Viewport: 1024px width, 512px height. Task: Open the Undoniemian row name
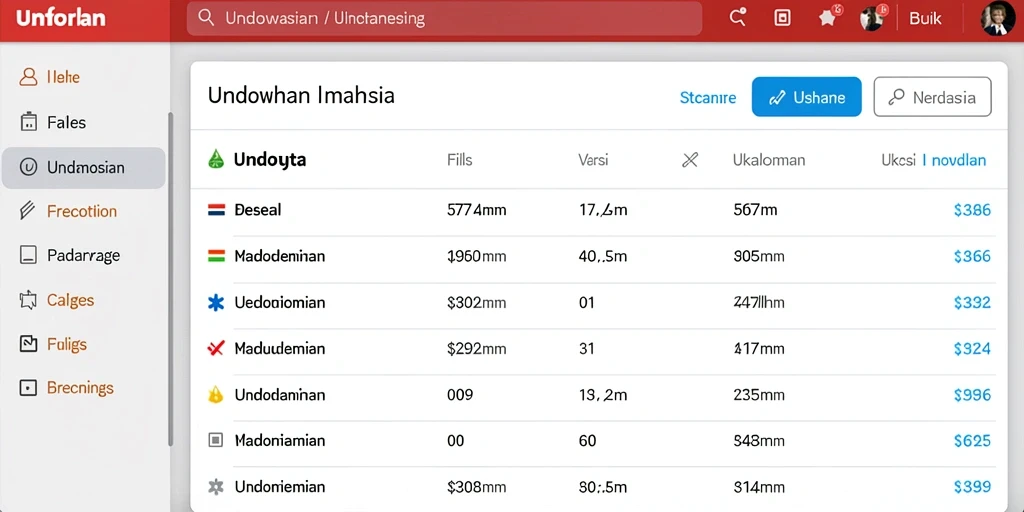[x=280, y=487]
